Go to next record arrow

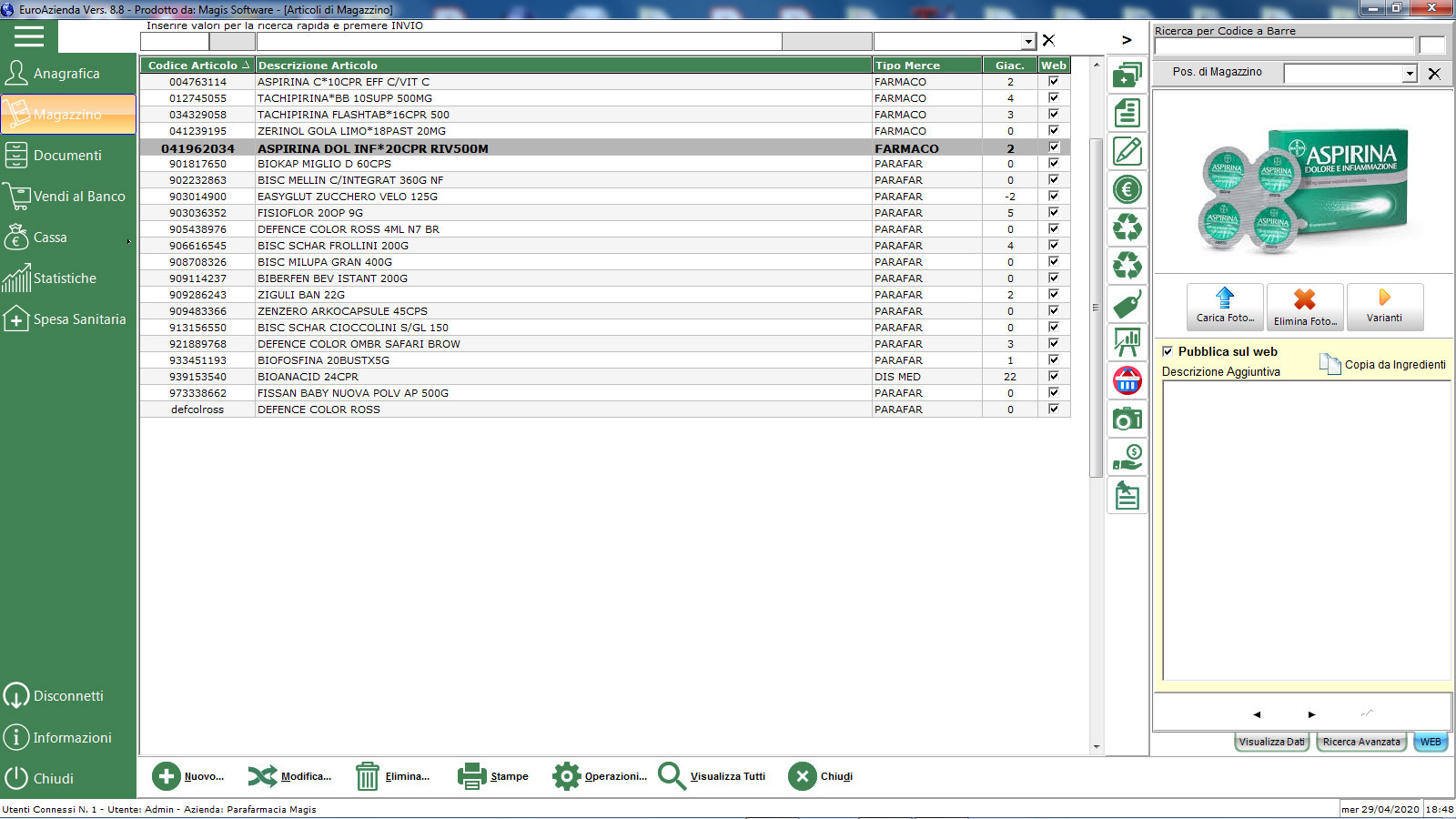(x=1311, y=714)
